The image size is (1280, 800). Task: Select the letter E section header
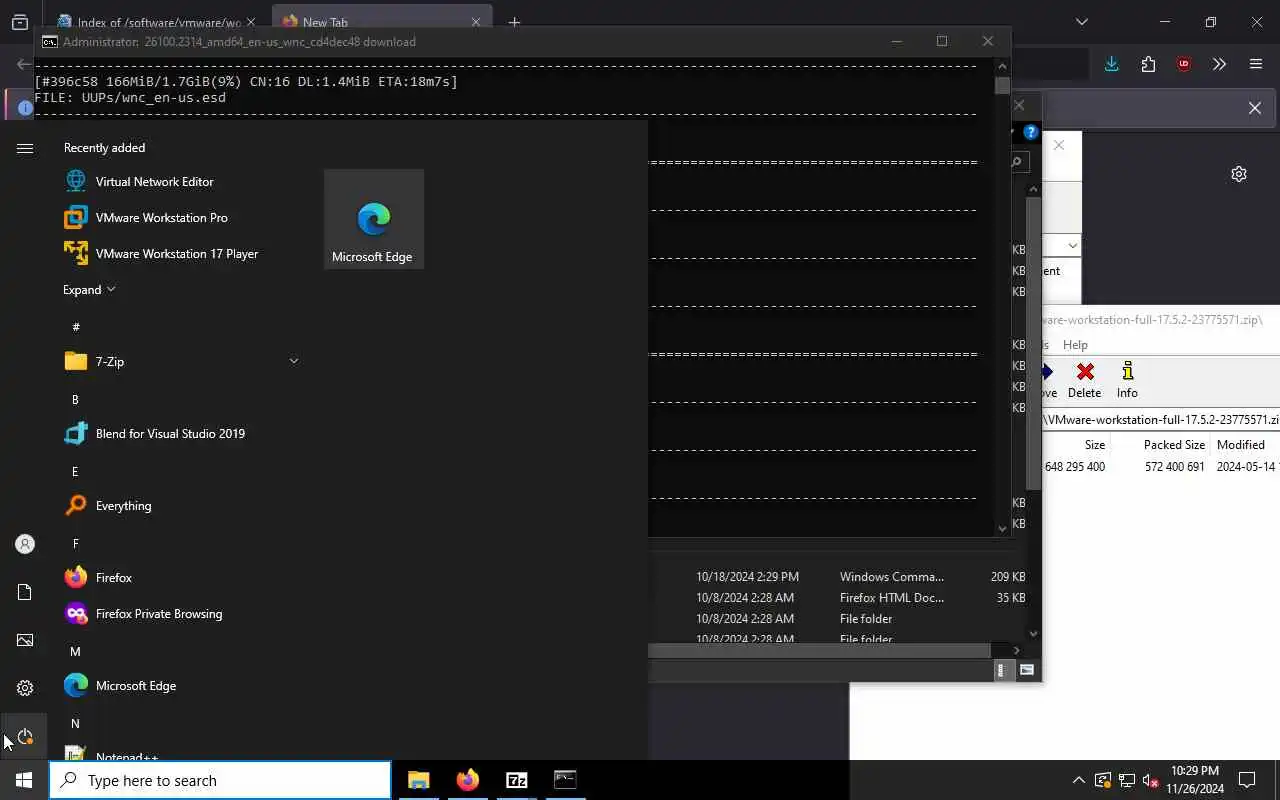coord(75,471)
